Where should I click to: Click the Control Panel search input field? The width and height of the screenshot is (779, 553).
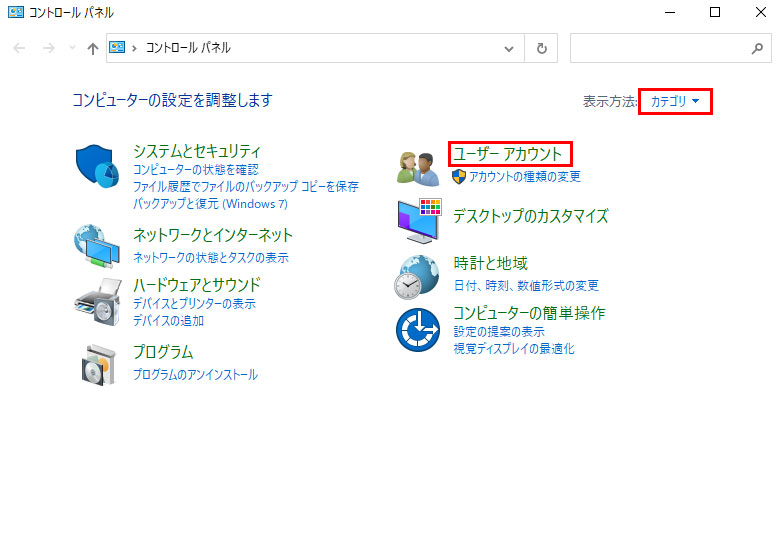point(671,48)
